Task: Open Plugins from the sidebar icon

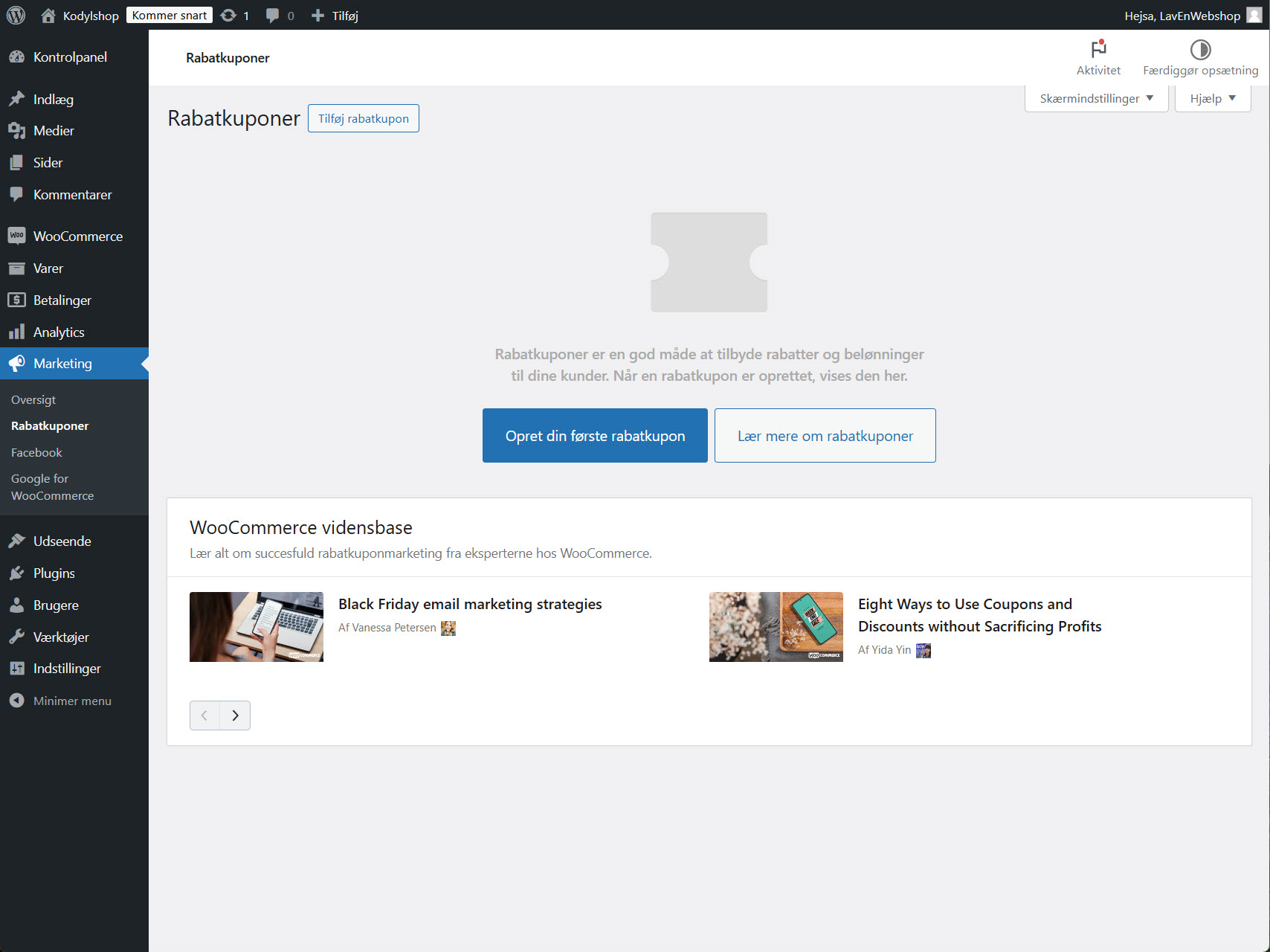Action: 18,573
